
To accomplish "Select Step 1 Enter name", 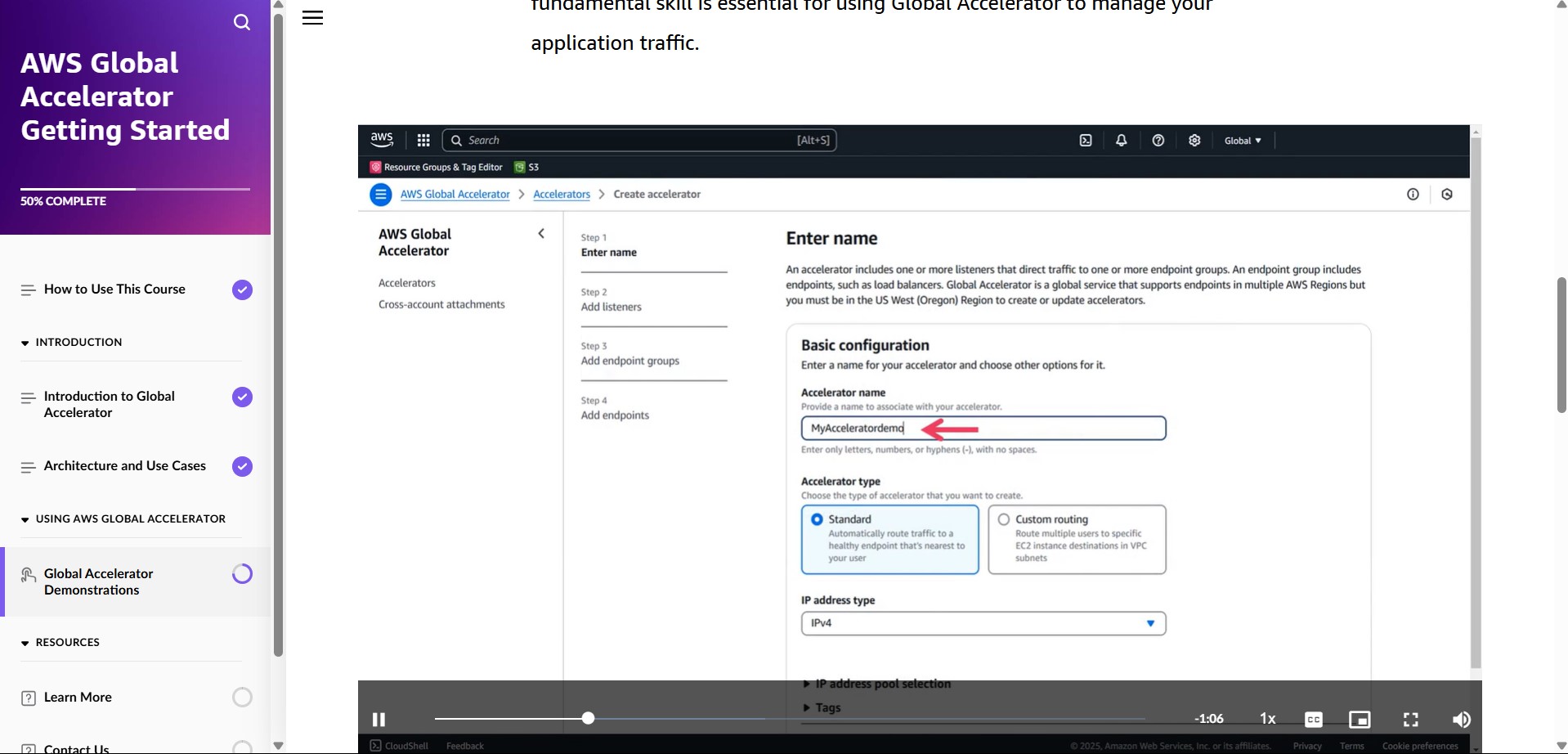I will point(609,245).
